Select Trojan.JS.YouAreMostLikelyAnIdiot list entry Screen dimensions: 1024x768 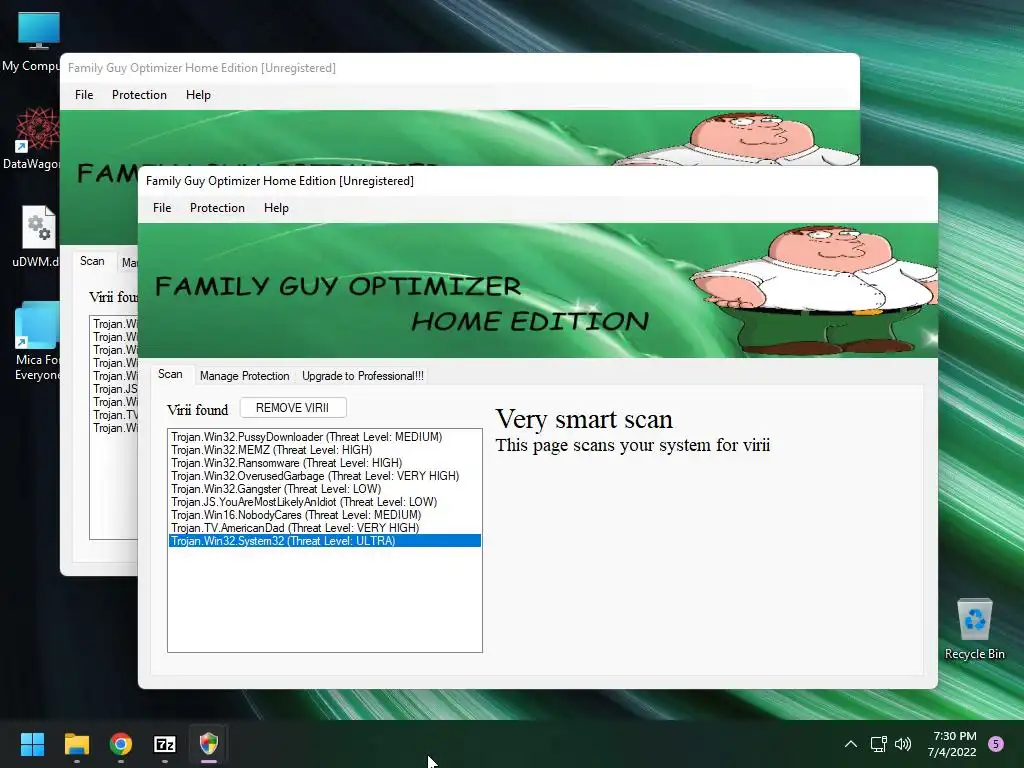click(325, 502)
